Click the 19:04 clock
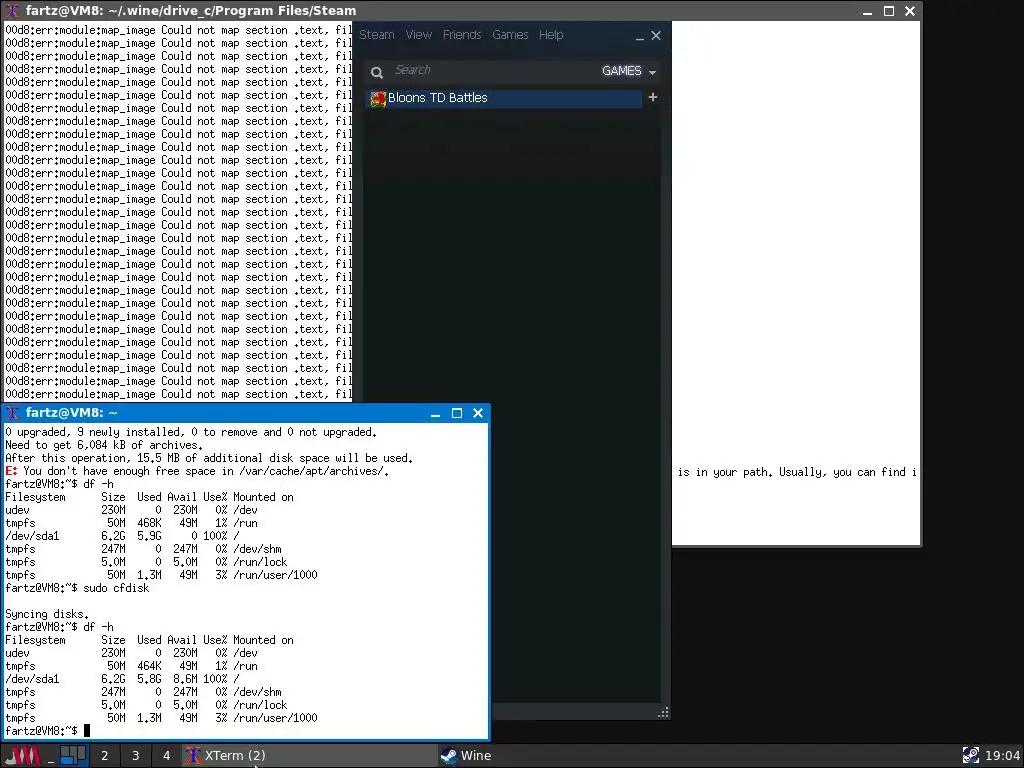This screenshot has width=1024, height=768. [x=1002, y=756]
